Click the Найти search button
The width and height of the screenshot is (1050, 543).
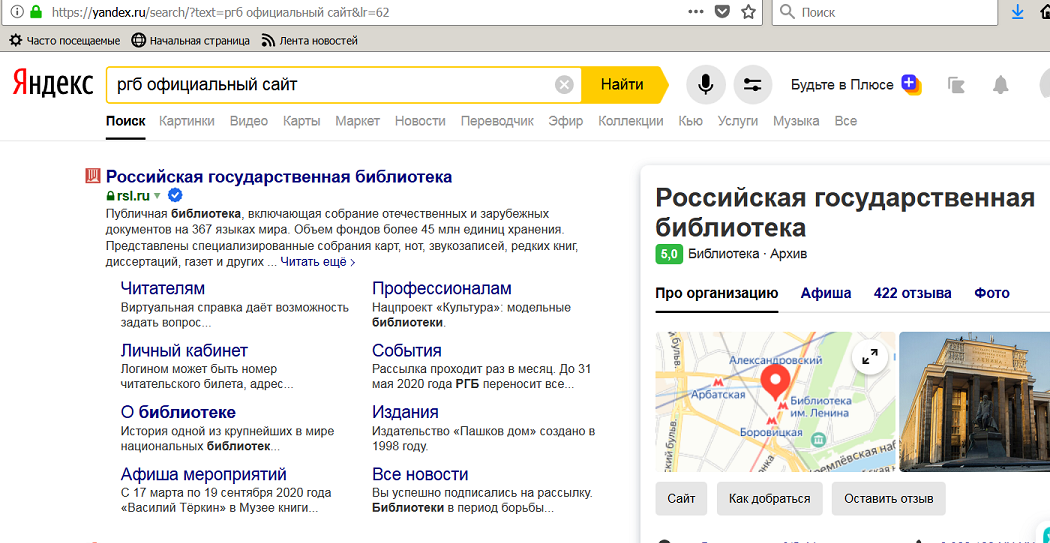[623, 85]
